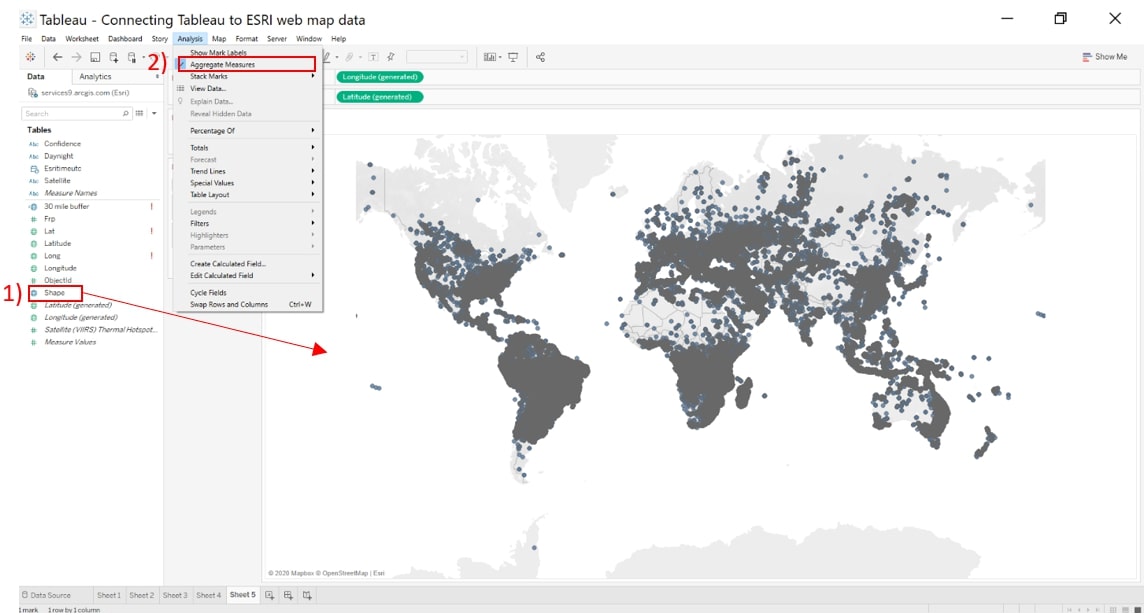
Task: Click the Show Me button
Action: point(1105,57)
